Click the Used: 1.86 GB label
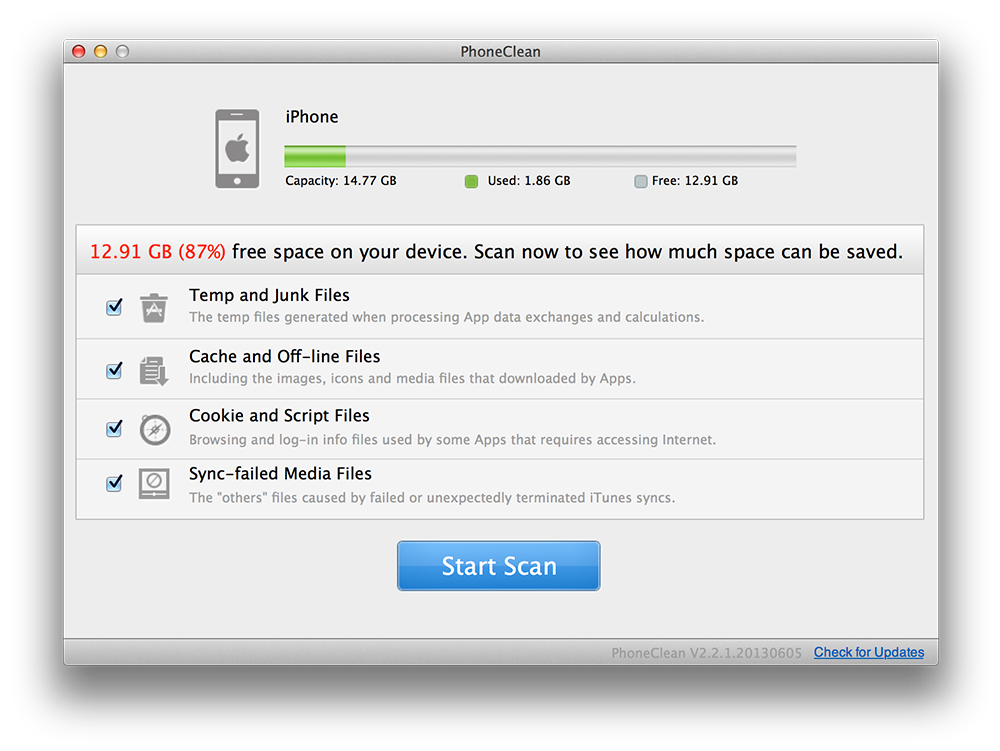Screen dimensions: 1000x751 click(x=529, y=181)
